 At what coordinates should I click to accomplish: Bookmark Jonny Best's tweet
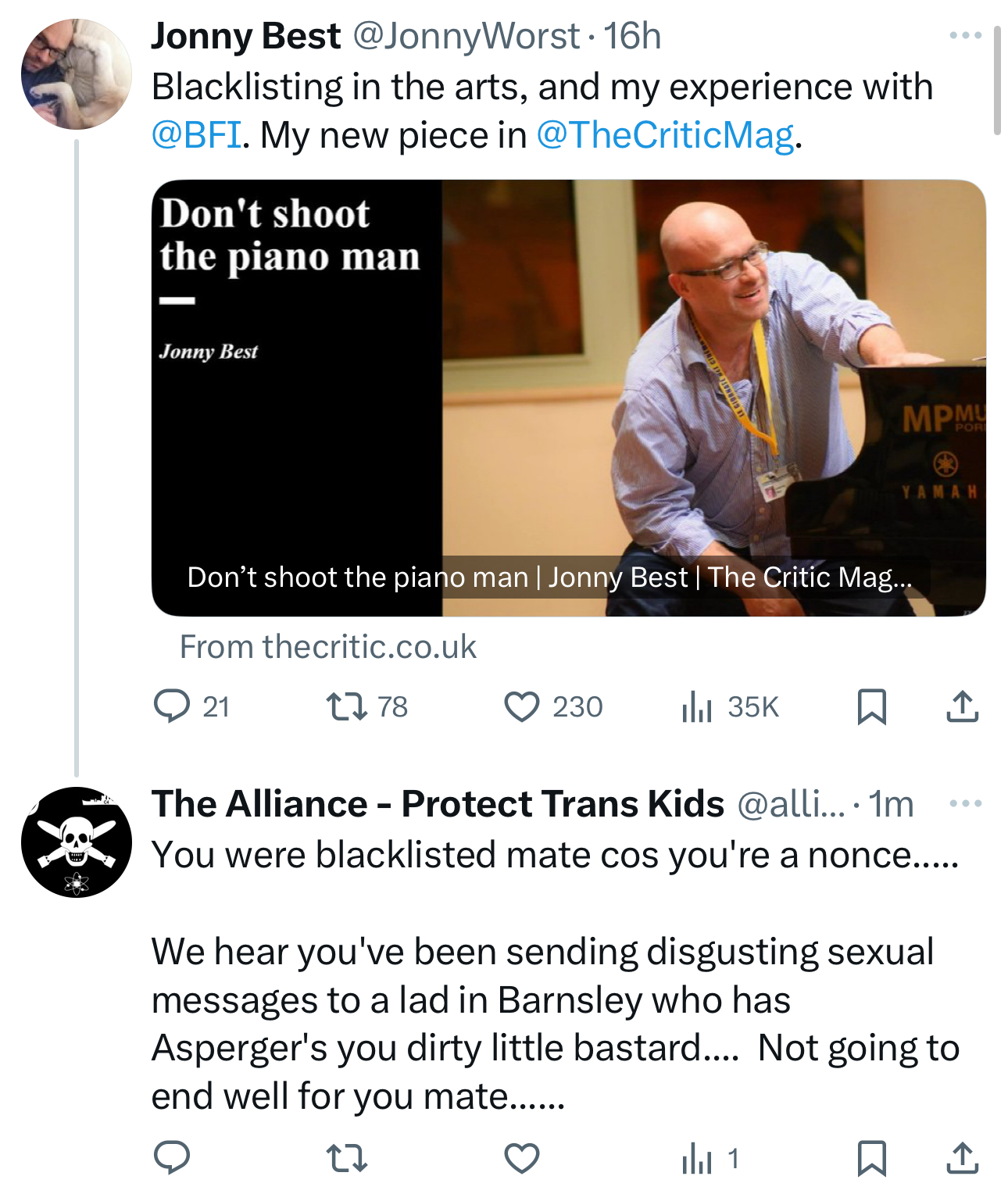871,706
